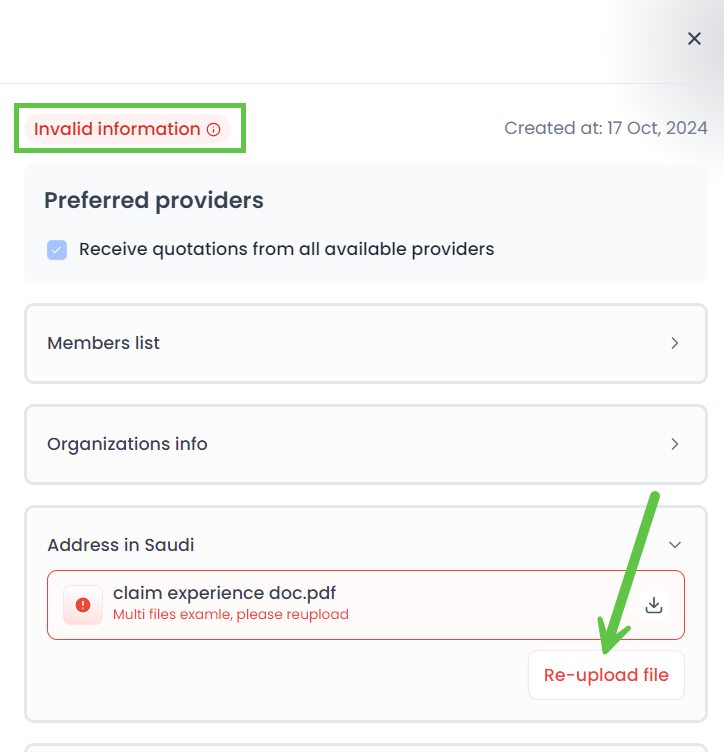Viewport: 724px width, 752px height.
Task: Click the 'Receive quotations from all available providers' label
Action: tap(286, 249)
